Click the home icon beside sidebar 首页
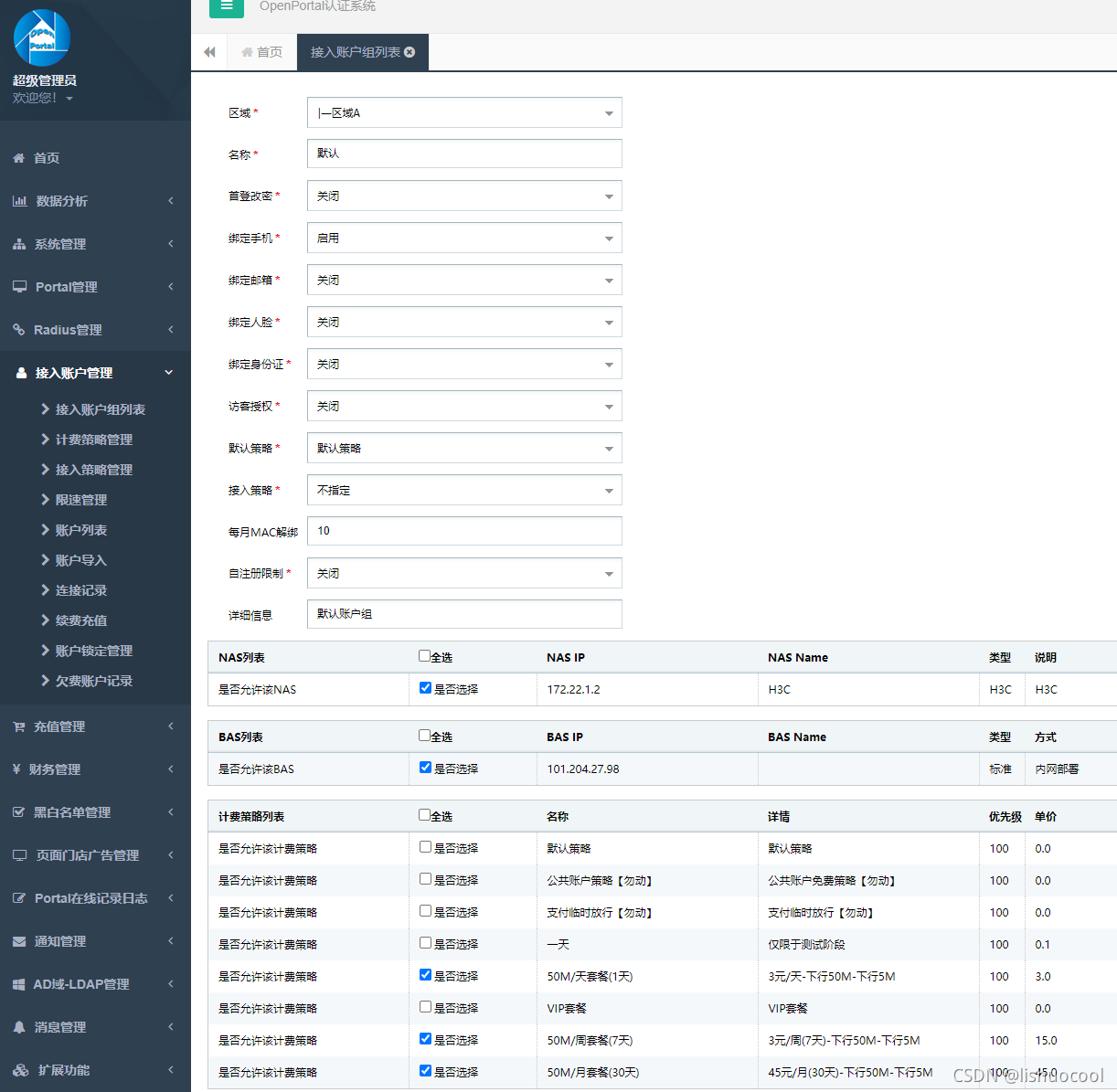Image resolution: width=1117 pixels, height=1092 pixels. (x=19, y=158)
